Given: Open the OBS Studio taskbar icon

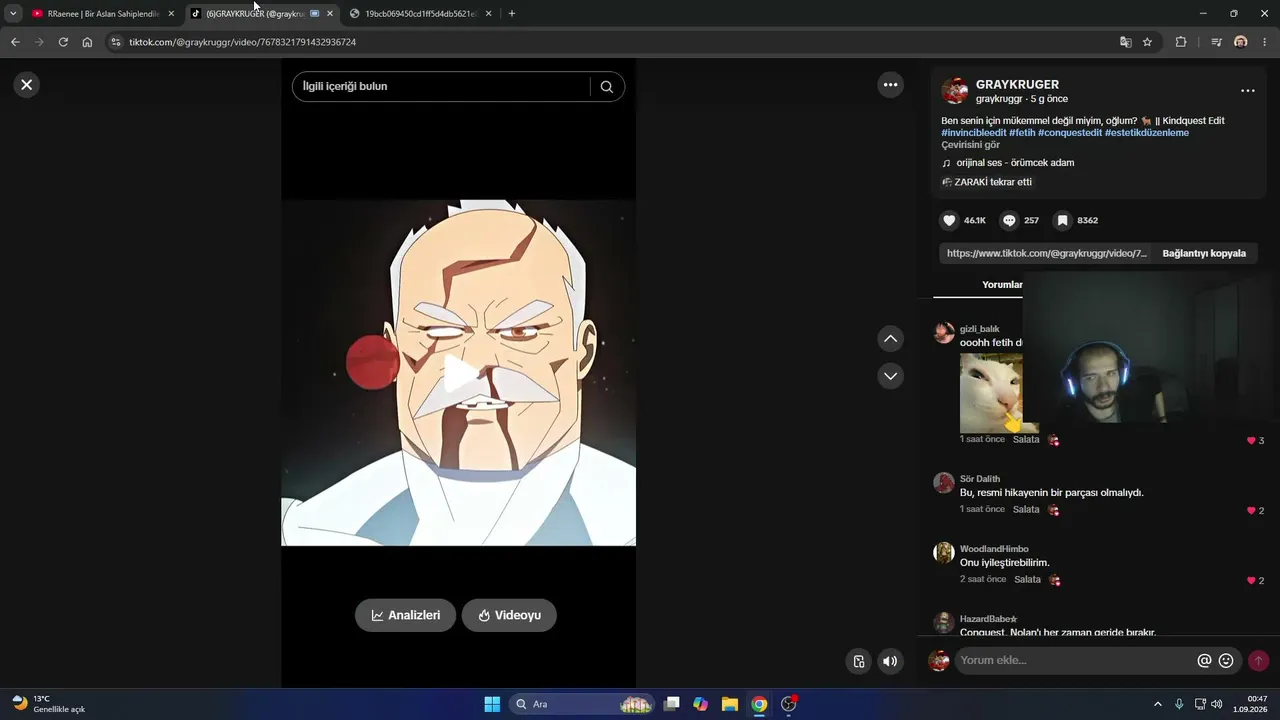Looking at the screenshot, I should coord(789,704).
